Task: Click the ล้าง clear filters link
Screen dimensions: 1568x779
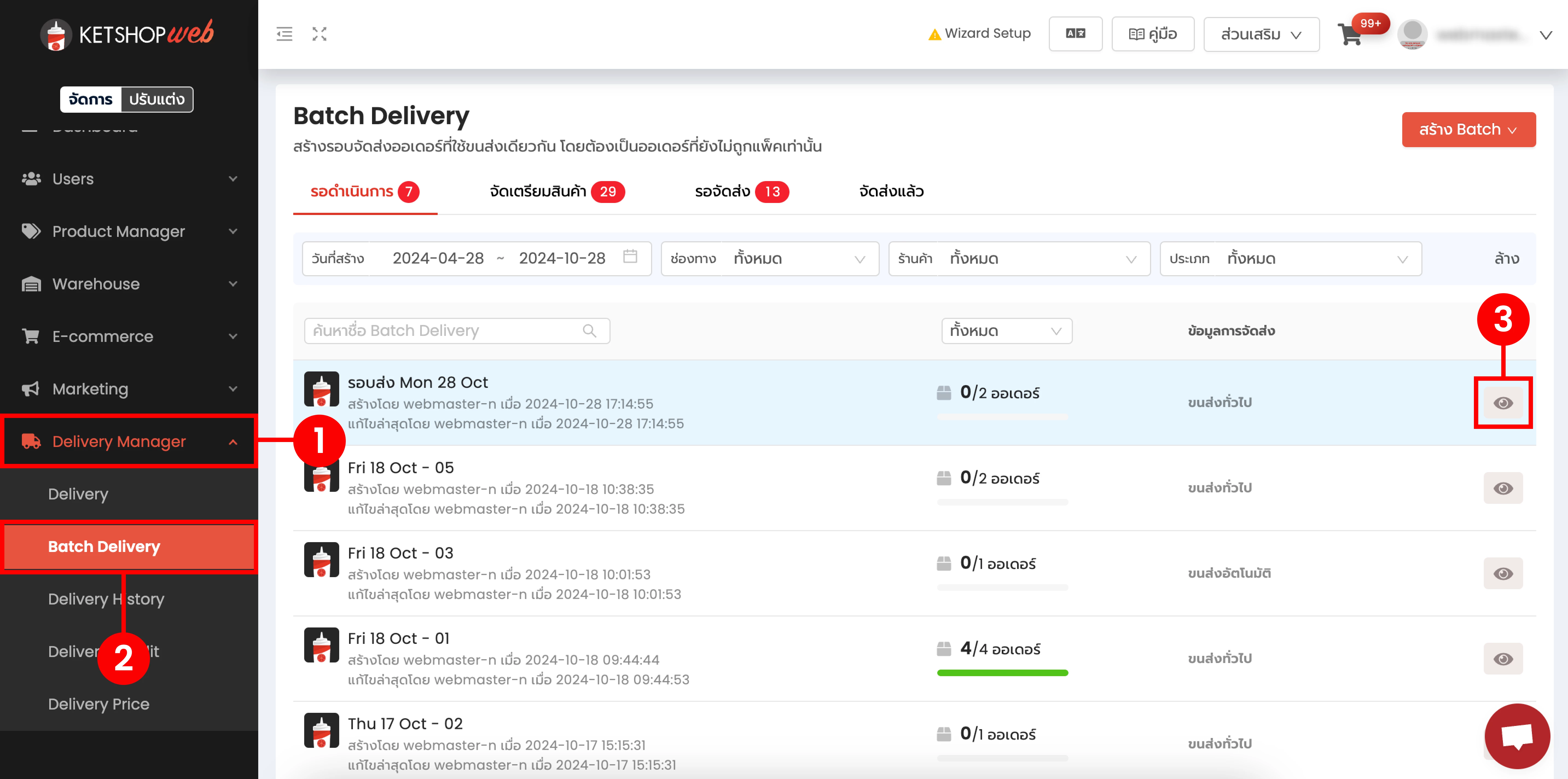Action: [1506, 259]
